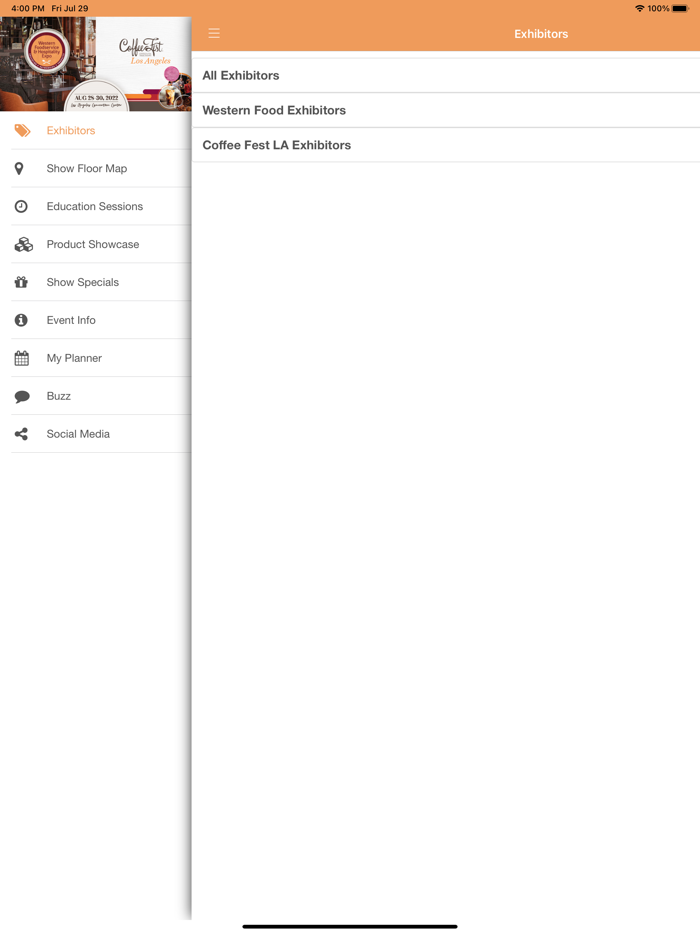Click the Event Info circle icon
The image size is (700, 934).
click(x=21, y=320)
